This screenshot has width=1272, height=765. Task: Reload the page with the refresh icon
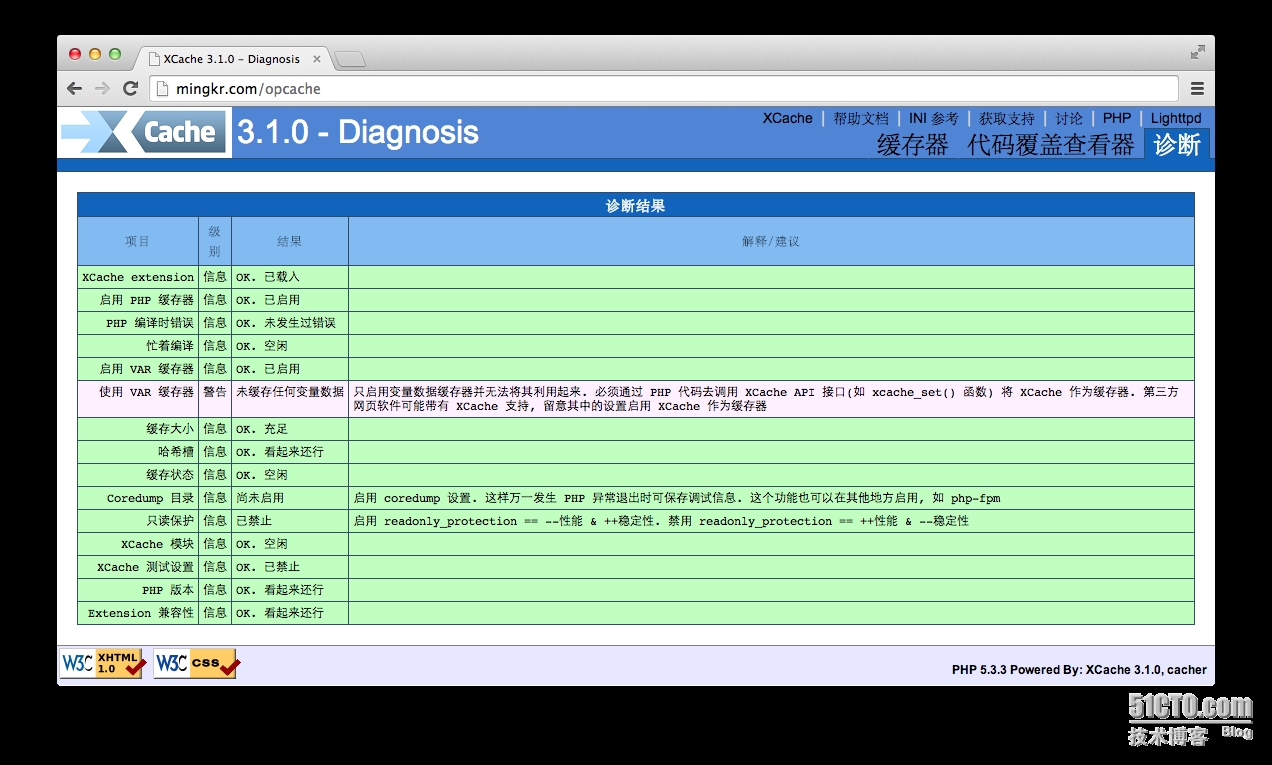pyautogui.click(x=130, y=88)
